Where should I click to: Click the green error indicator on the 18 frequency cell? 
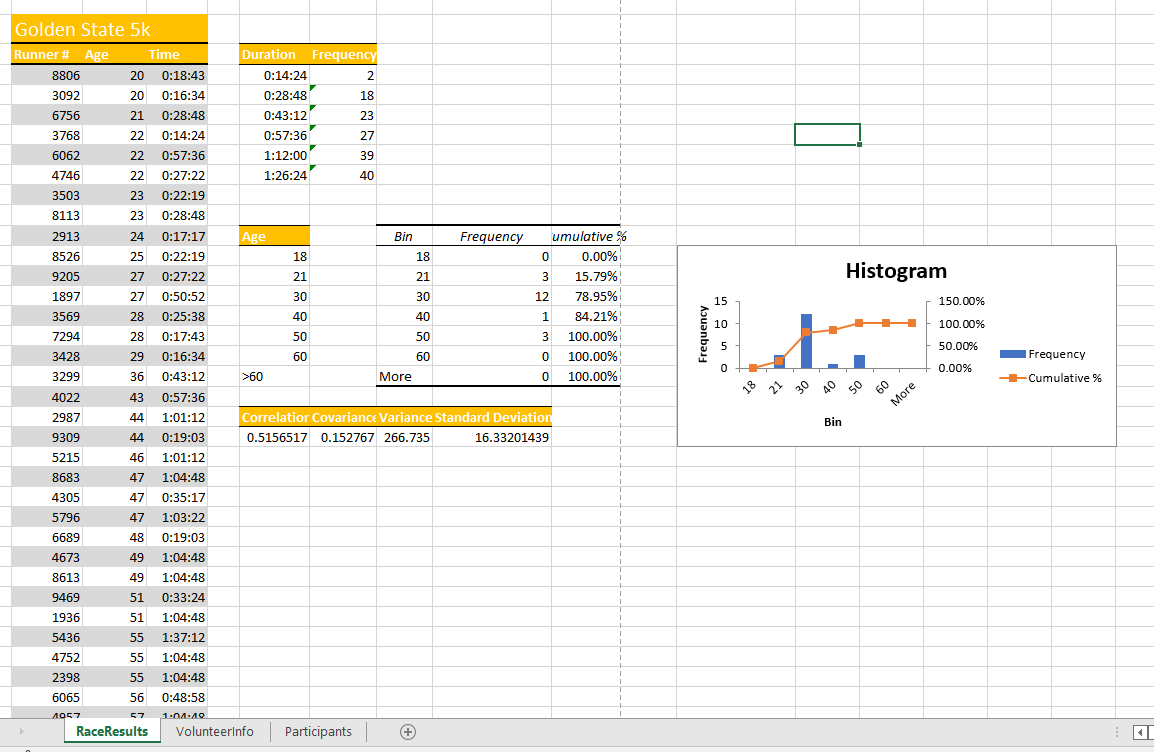312,89
